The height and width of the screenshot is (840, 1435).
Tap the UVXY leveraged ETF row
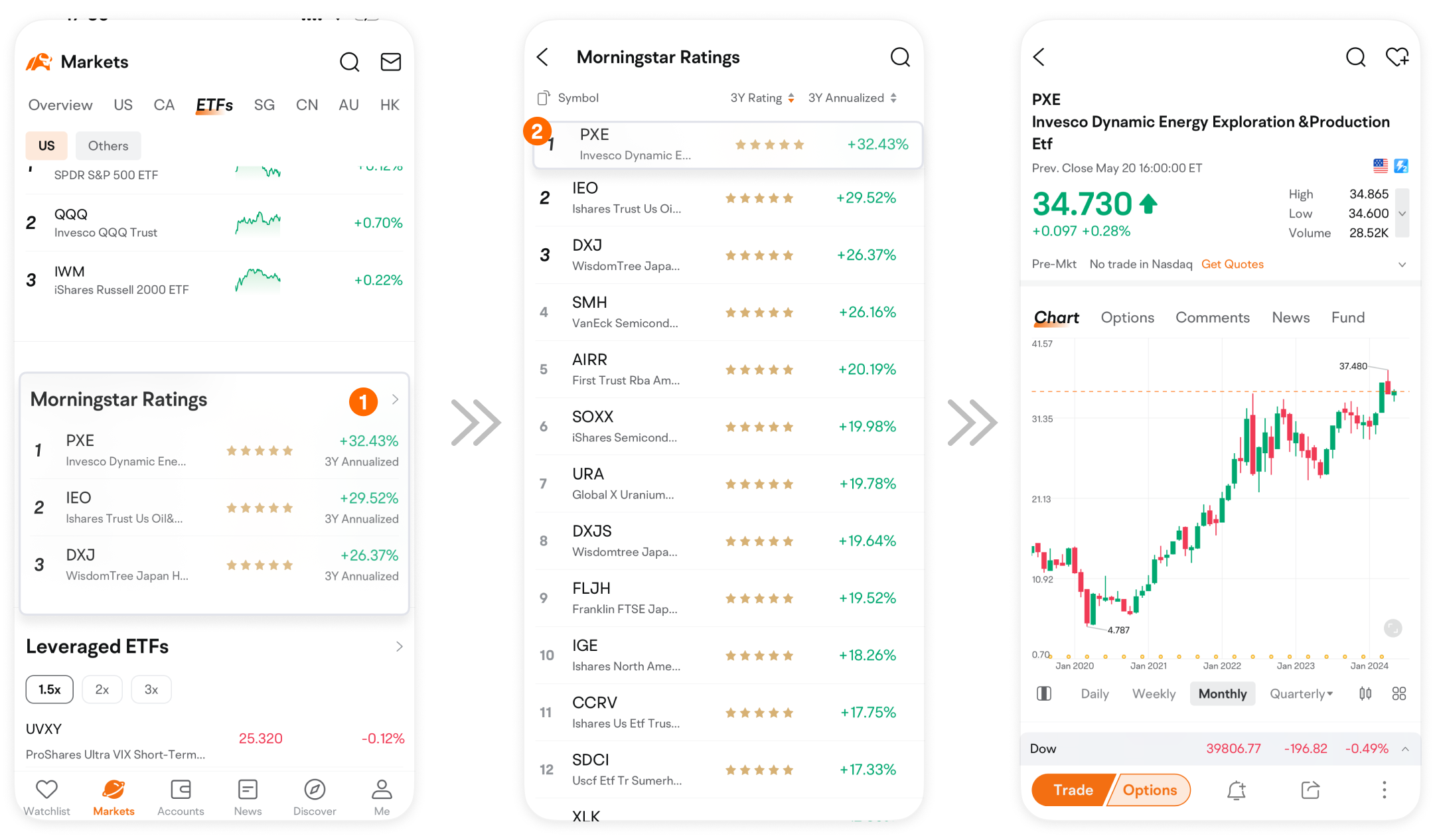point(214,740)
